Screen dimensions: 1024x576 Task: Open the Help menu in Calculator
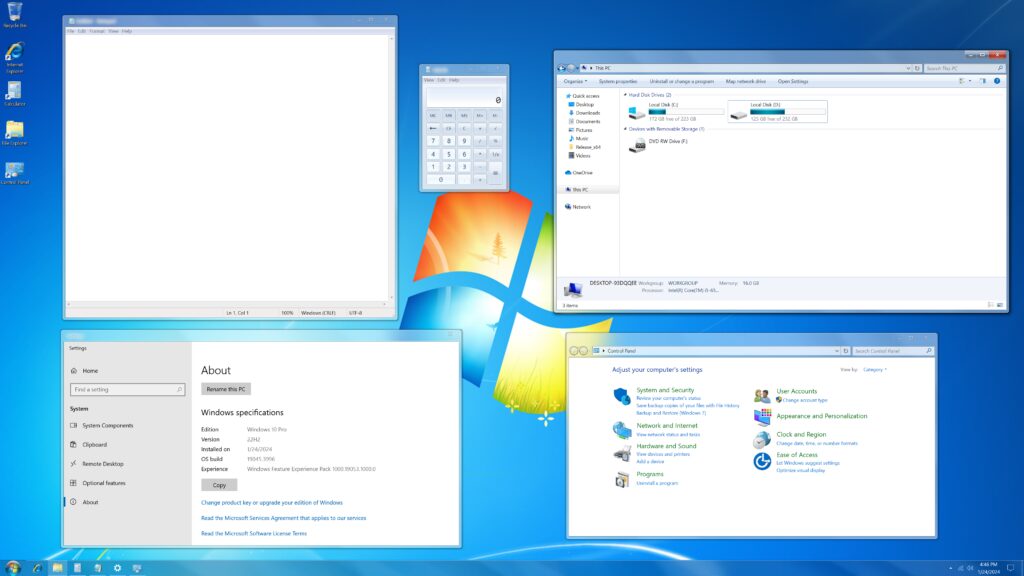click(454, 80)
